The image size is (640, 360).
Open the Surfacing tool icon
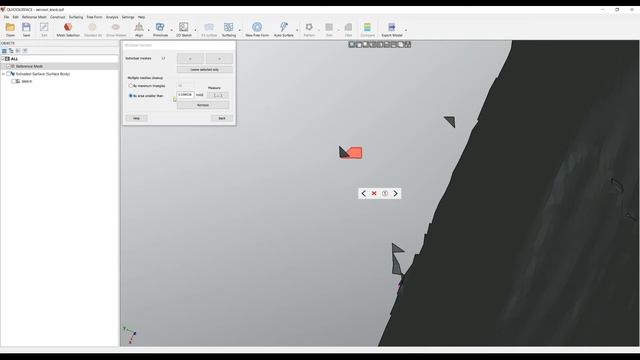[x=229, y=27]
